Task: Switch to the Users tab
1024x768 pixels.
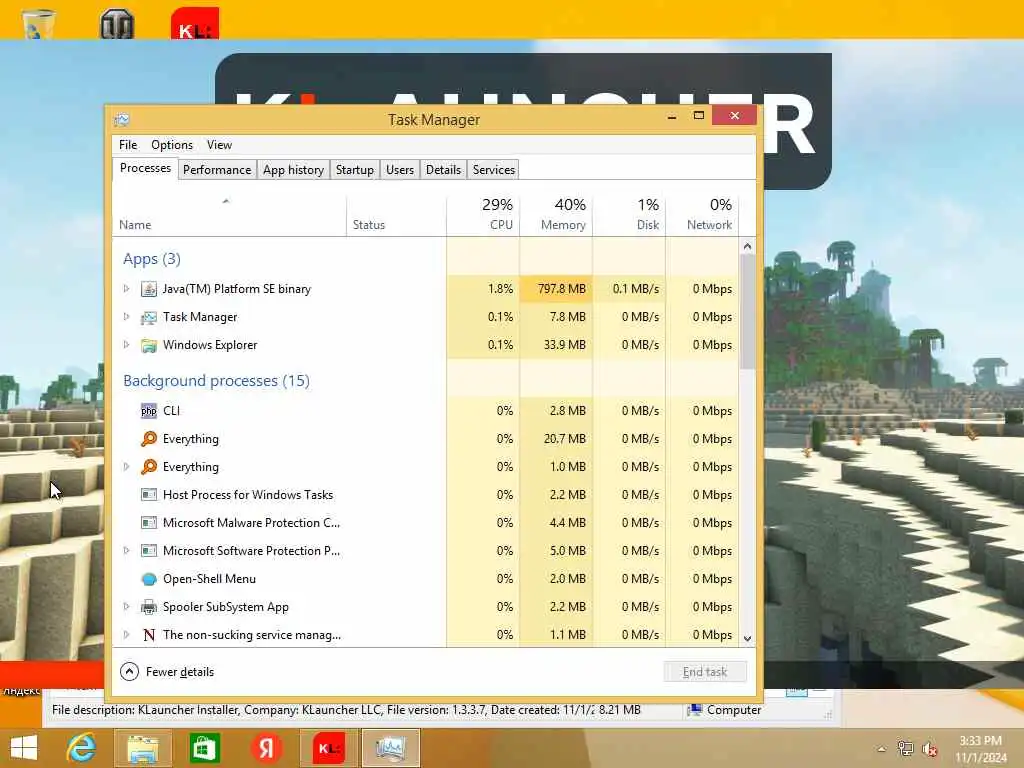Action: pyautogui.click(x=400, y=170)
